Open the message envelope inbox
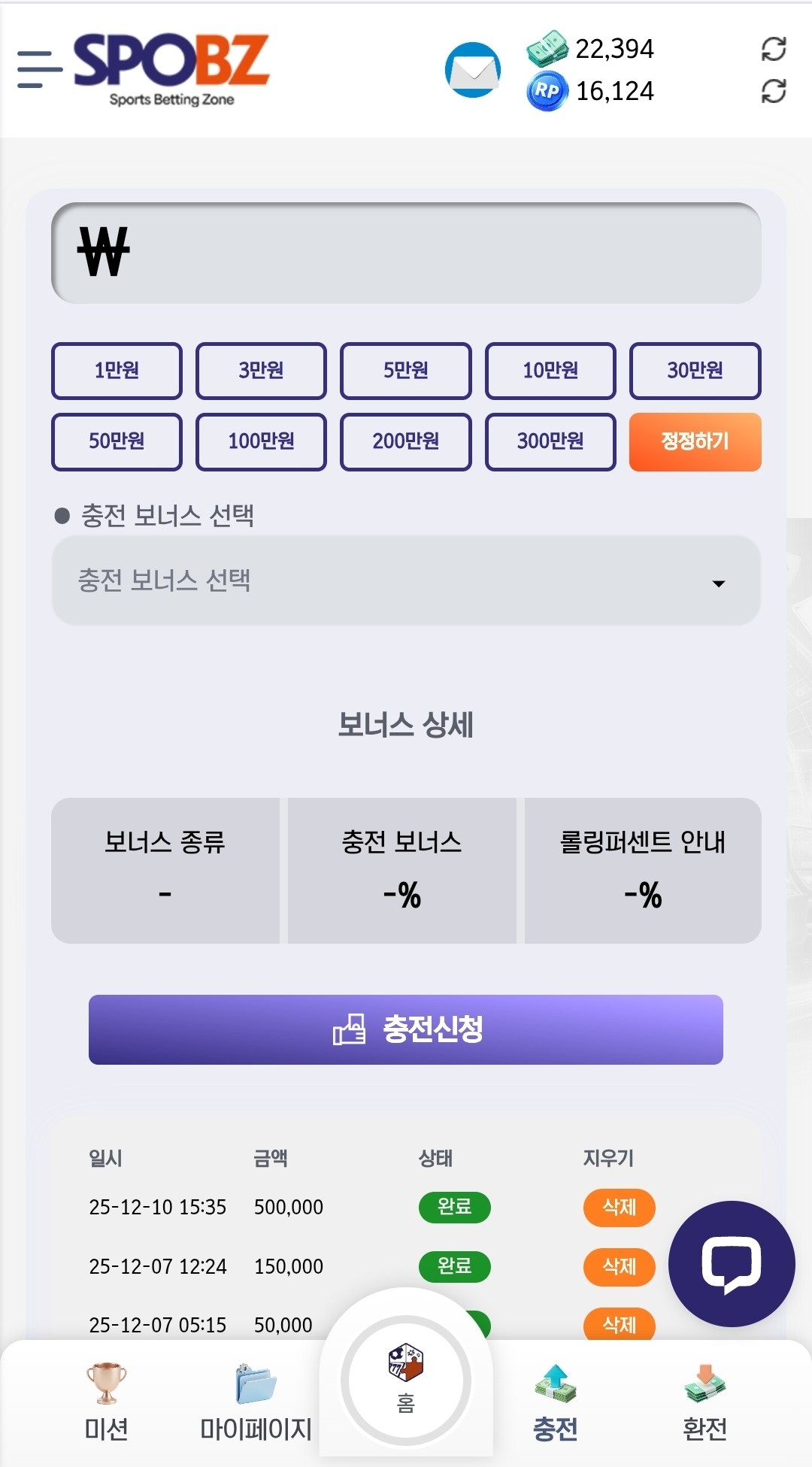Screen dimensions: 812x1467 point(472,70)
